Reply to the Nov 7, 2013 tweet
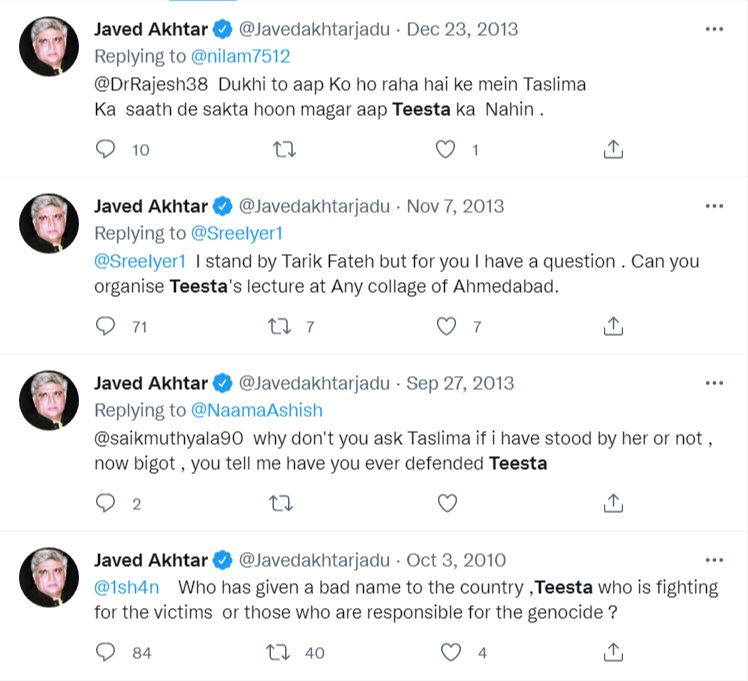 [106, 326]
